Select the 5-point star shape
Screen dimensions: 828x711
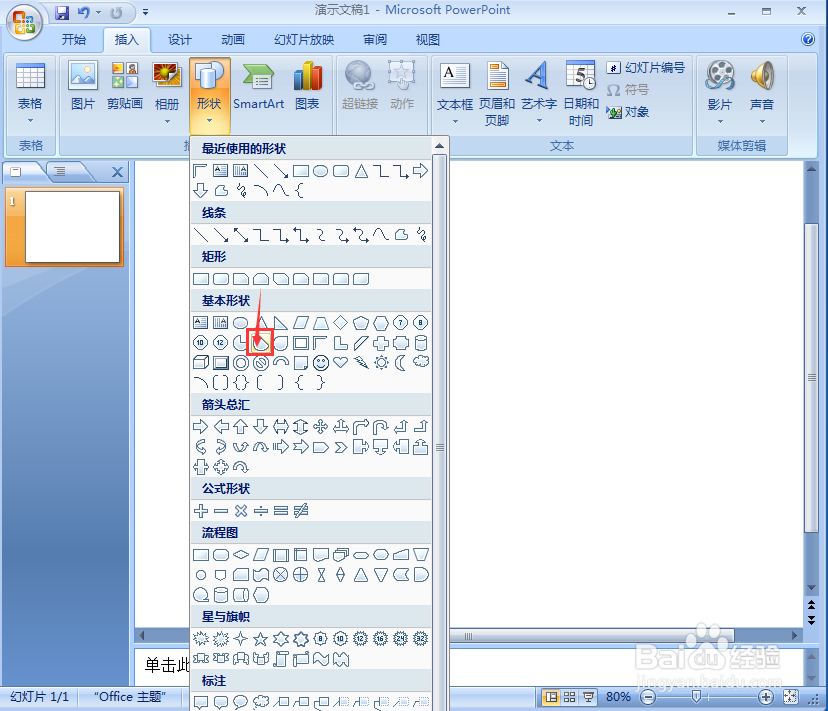[x=260, y=639]
